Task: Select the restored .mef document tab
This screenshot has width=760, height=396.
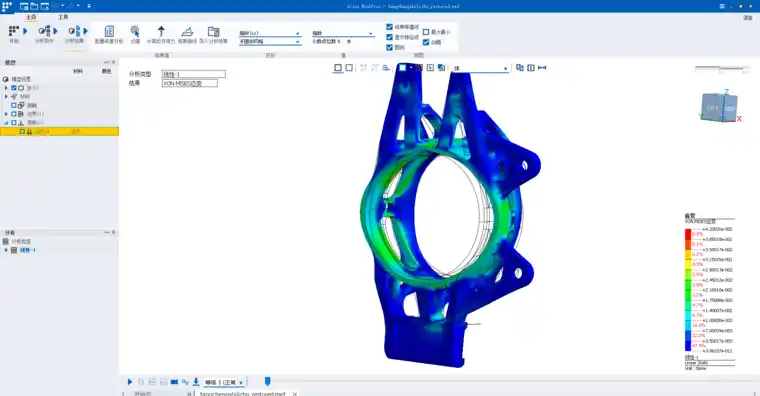Action: click(x=242, y=394)
